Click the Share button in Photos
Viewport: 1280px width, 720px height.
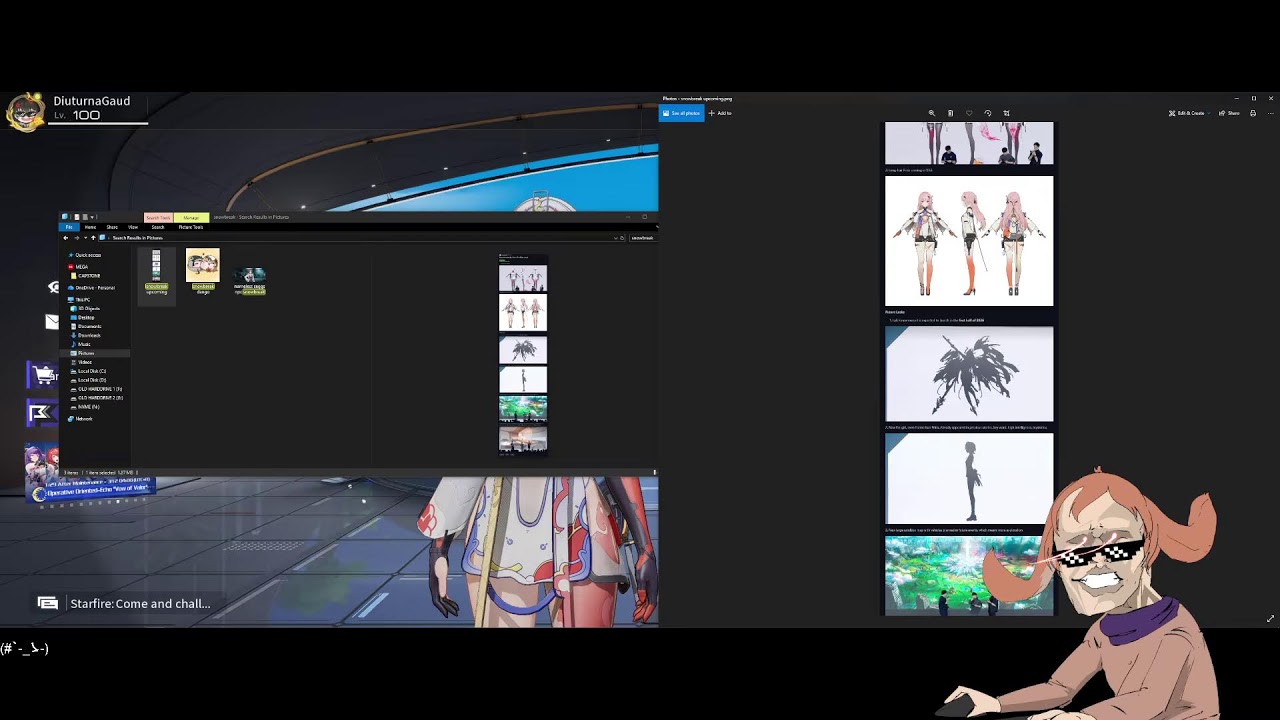point(1229,113)
